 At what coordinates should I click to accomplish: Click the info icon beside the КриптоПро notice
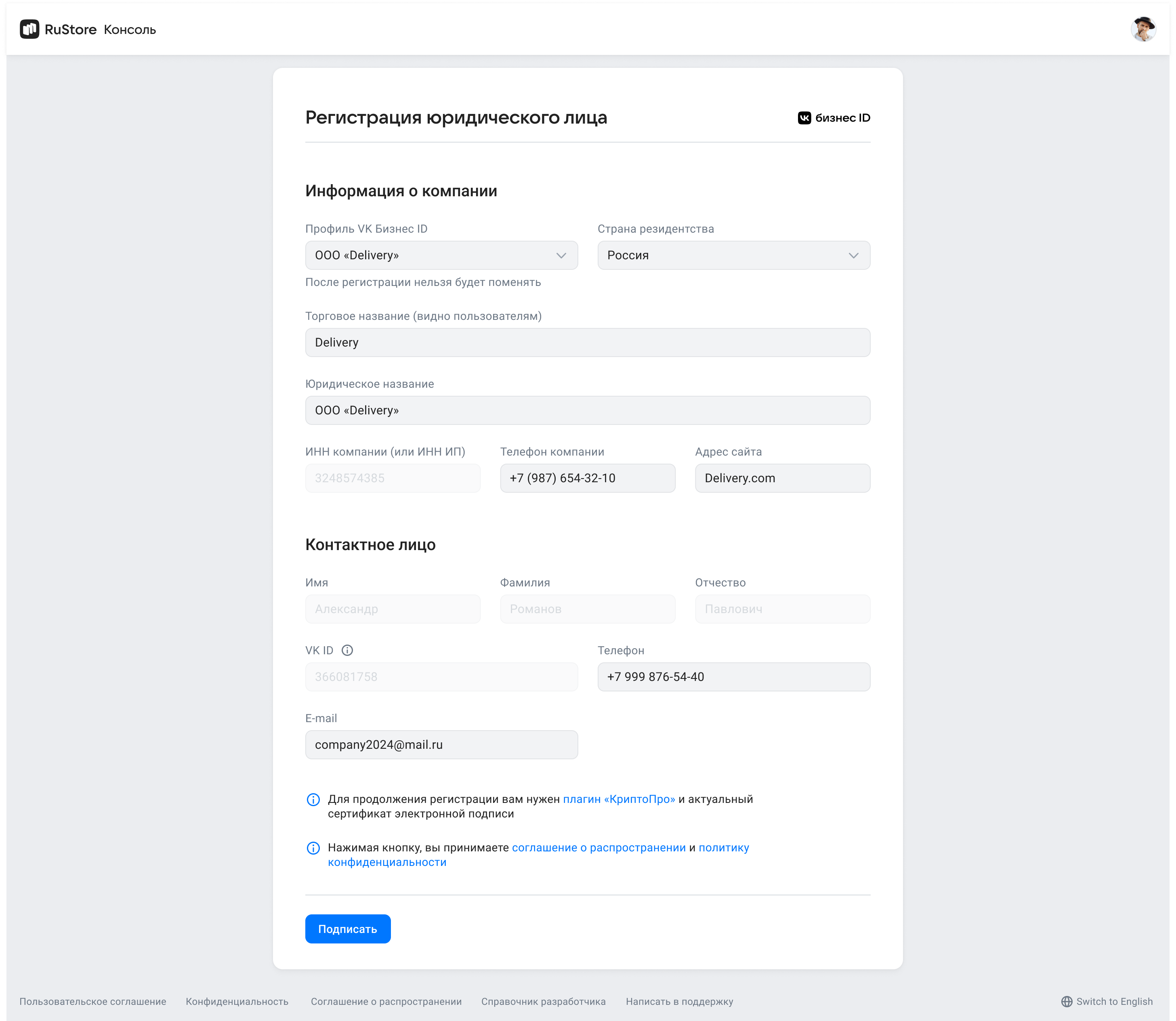(313, 799)
